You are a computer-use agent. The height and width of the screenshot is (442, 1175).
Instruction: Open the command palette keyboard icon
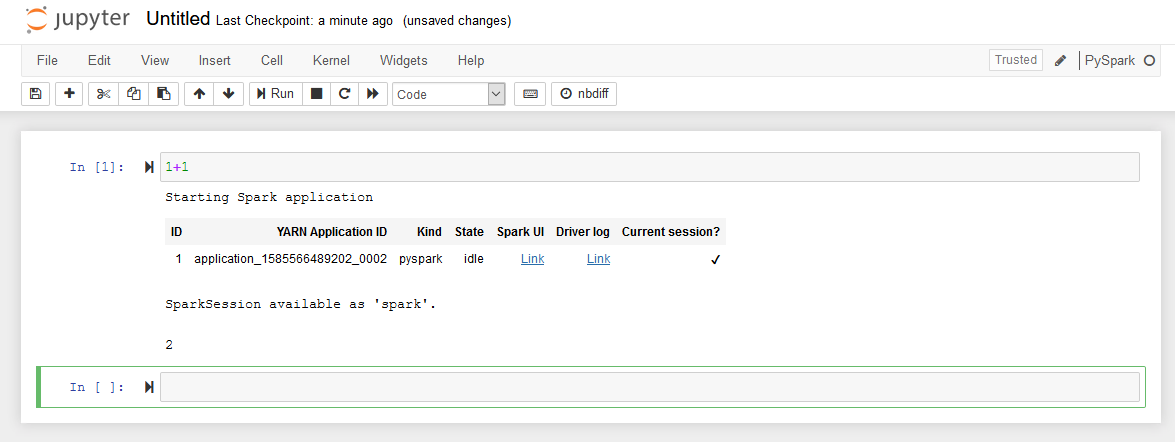530,94
